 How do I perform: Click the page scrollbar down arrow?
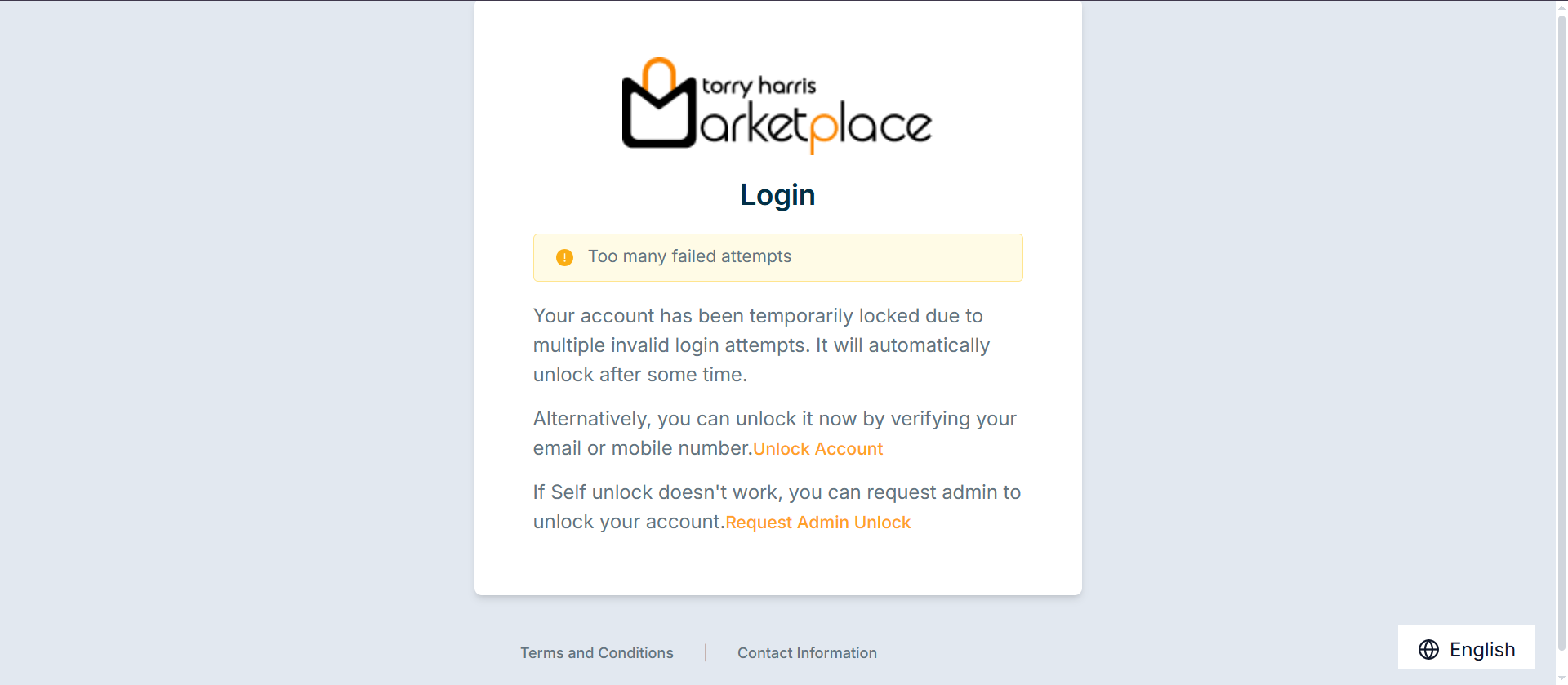[x=1561, y=679]
